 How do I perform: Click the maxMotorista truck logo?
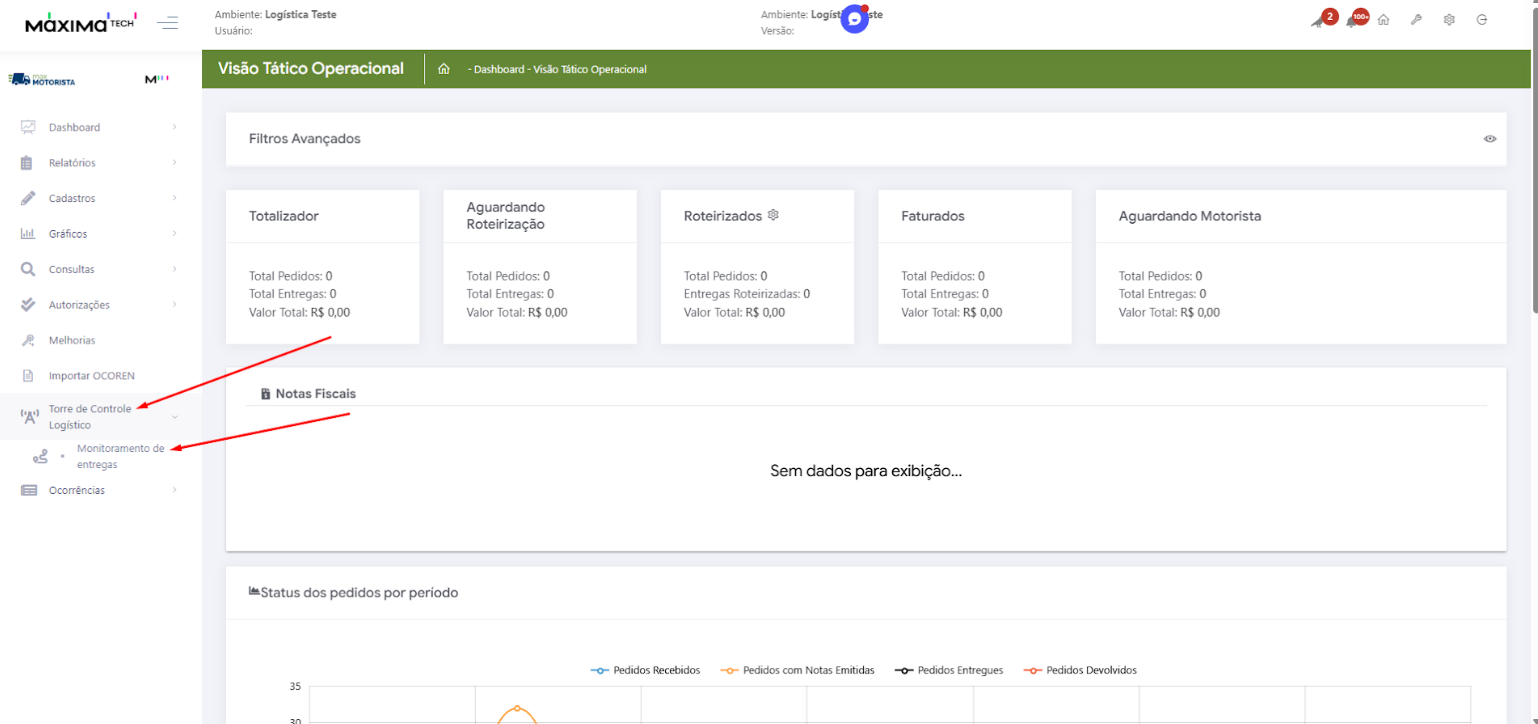point(42,79)
